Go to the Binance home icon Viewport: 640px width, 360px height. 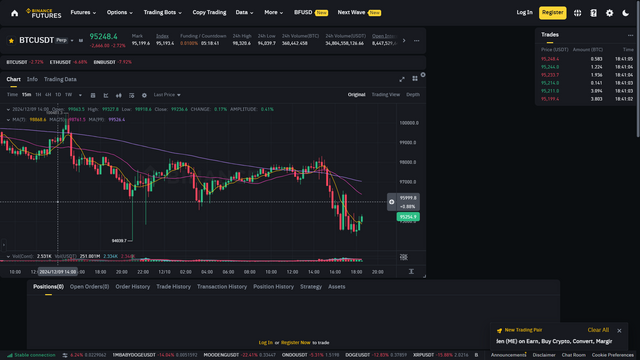(15, 13)
